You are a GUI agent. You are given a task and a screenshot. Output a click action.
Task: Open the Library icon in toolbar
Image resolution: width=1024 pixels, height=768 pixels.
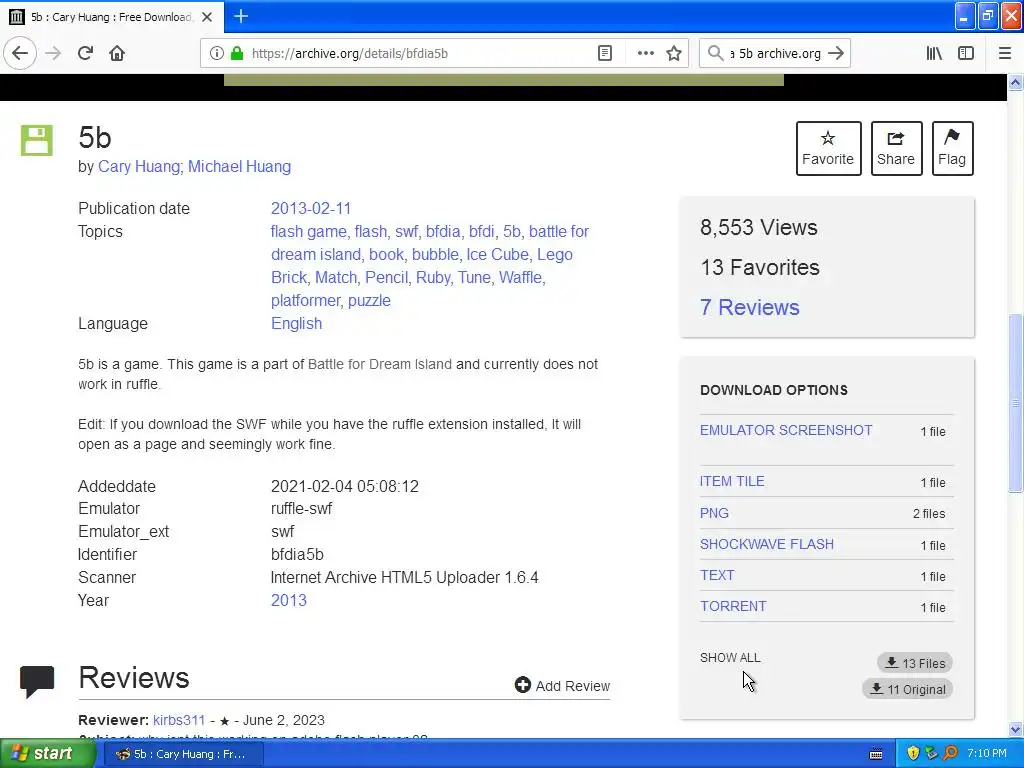coord(934,54)
